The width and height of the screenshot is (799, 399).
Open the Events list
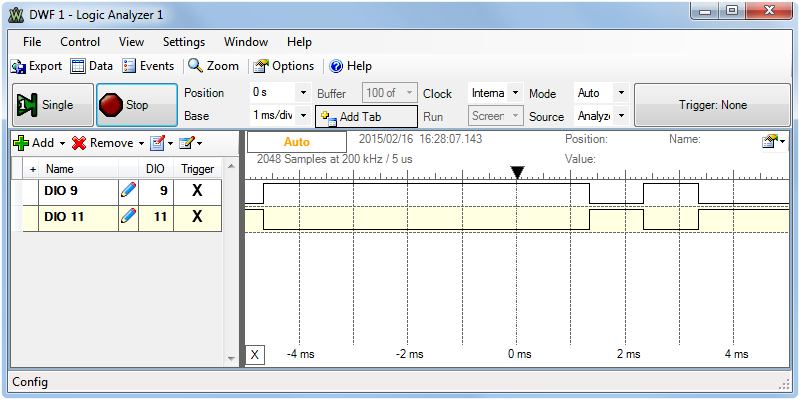(129, 66)
